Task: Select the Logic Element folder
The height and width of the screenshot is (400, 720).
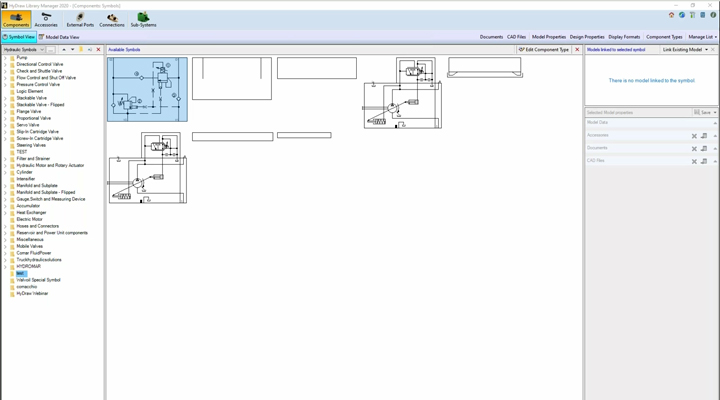Action: [30, 91]
